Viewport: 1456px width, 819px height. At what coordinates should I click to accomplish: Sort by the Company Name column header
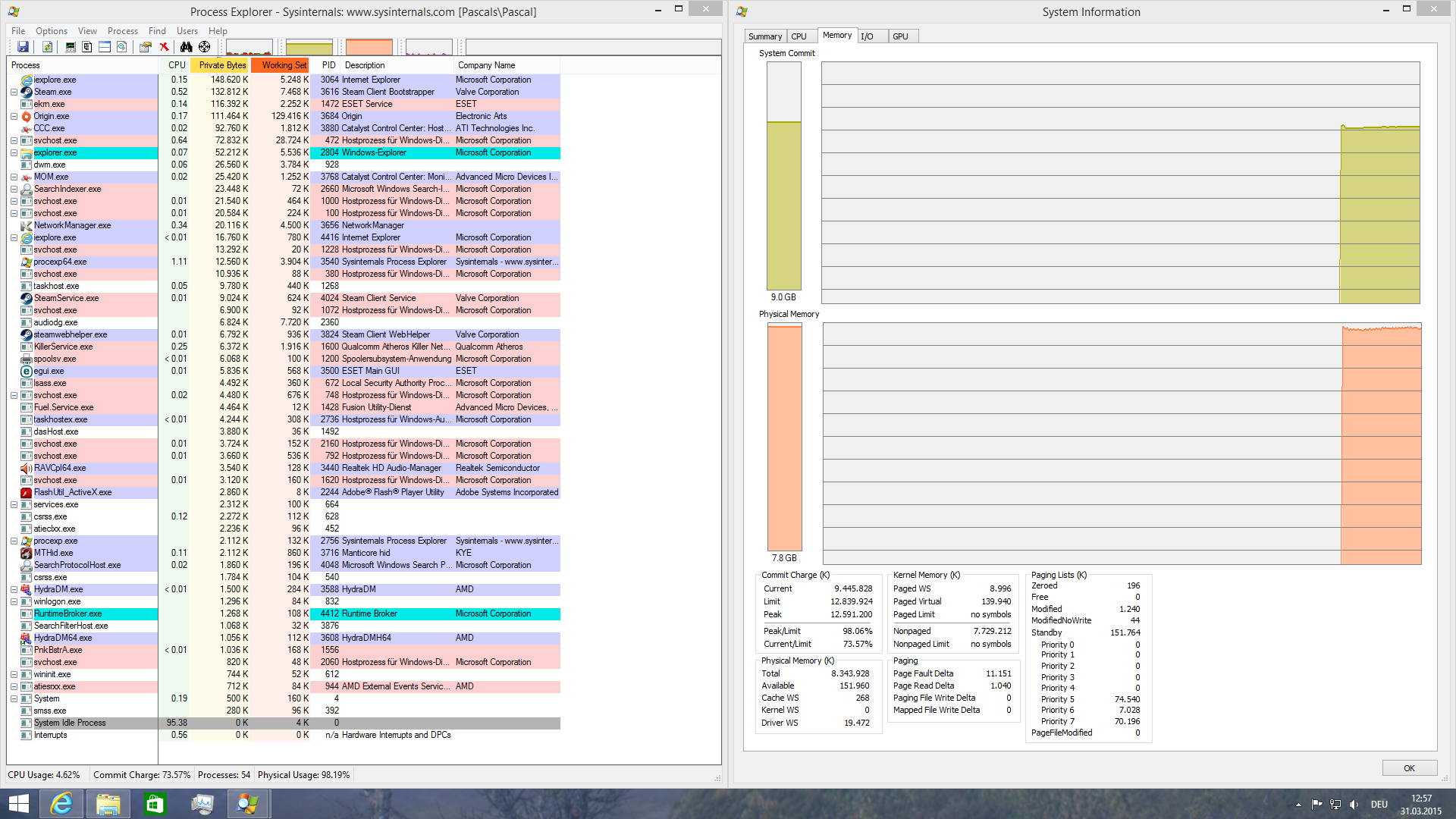(x=507, y=65)
